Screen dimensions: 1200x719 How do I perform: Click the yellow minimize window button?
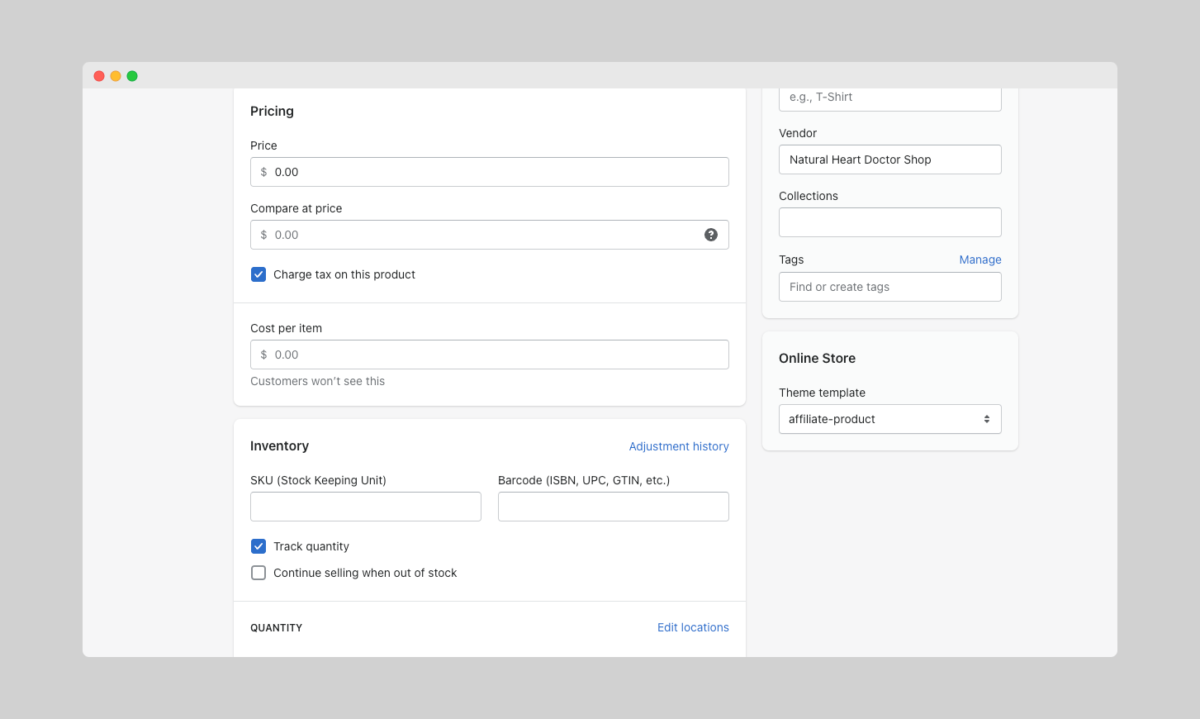[x=116, y=76]
